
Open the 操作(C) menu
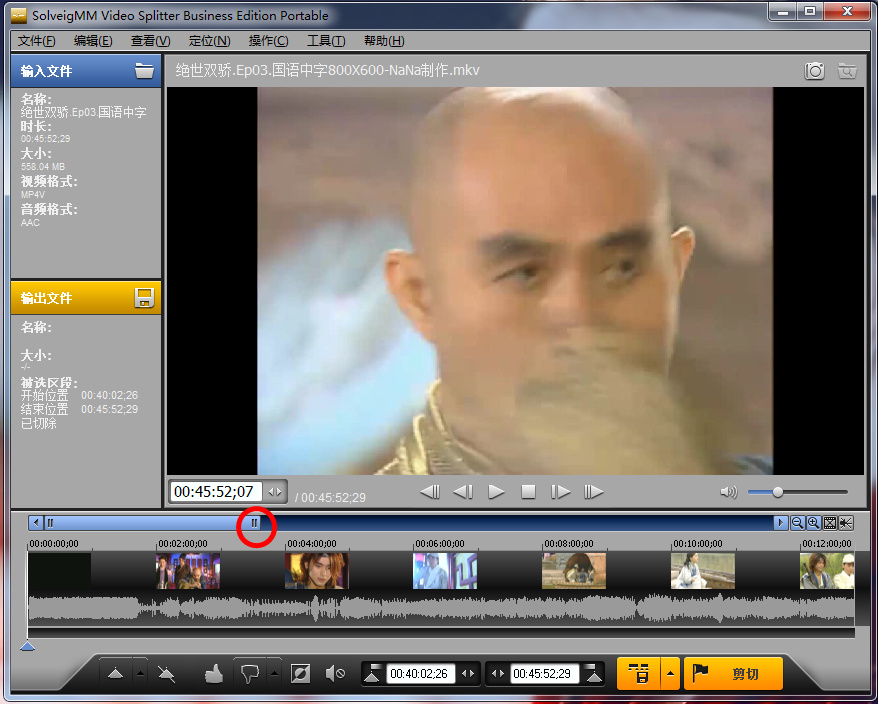pos(268,41)
